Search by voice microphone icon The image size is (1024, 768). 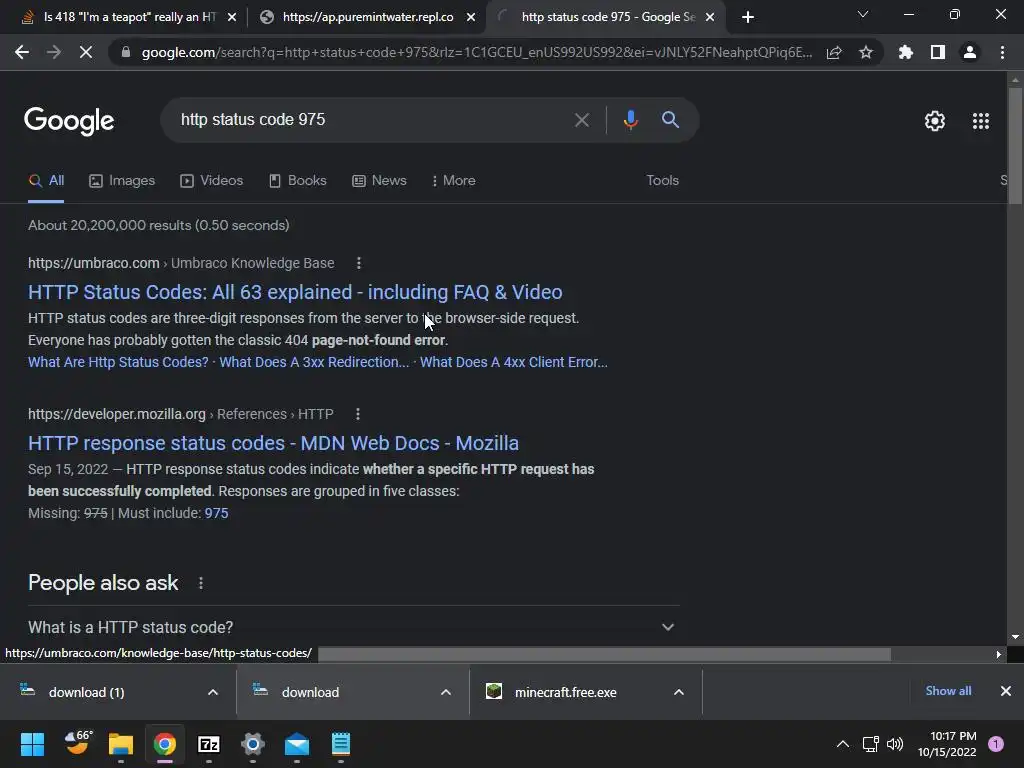point(630,120)
